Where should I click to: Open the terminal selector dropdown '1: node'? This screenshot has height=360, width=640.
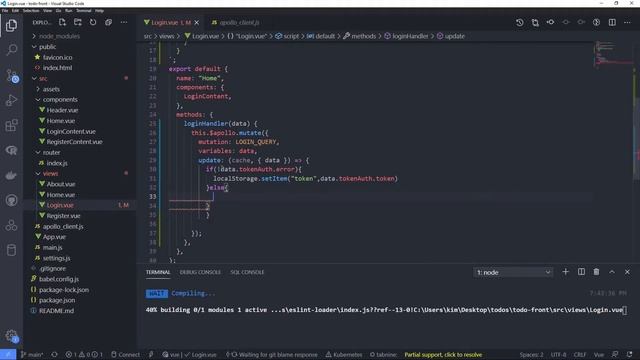pyautogui.click(x=513, y=272)
